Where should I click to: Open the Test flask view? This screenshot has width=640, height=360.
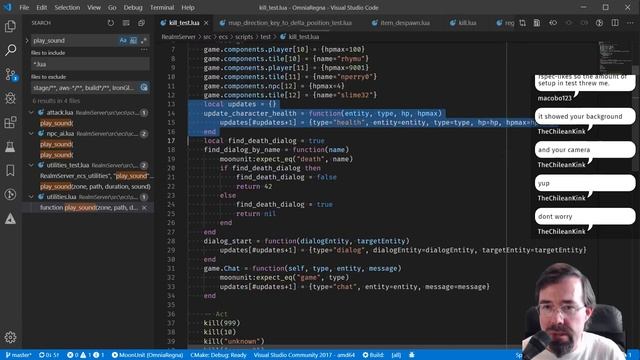tap(10, 147)
